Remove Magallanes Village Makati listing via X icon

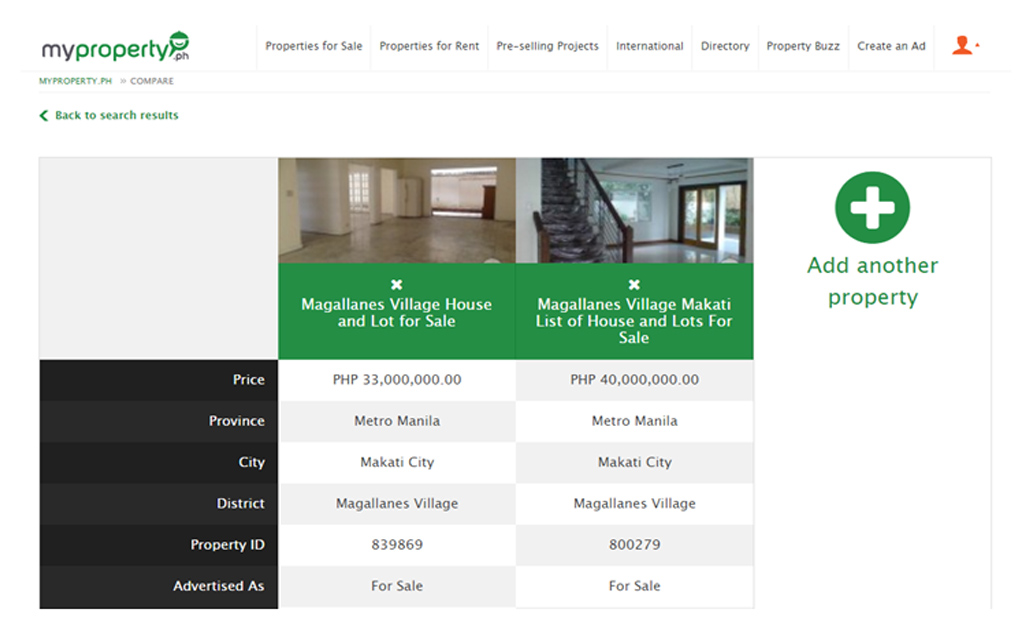pyautogui.click(x=635, y=283)
